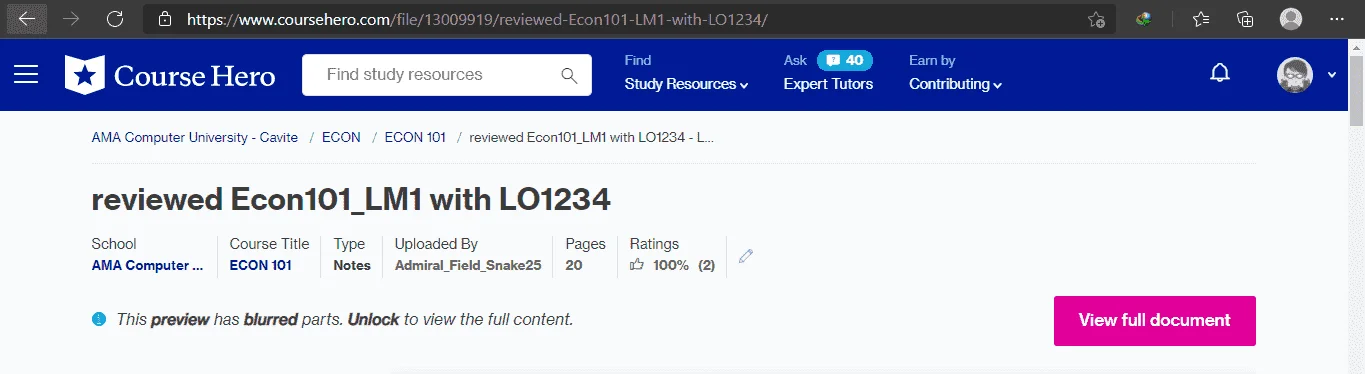Click uploader Admiral_Field_Snake25
This screenshot has height=374, width=1365.
tap(468, 266)
